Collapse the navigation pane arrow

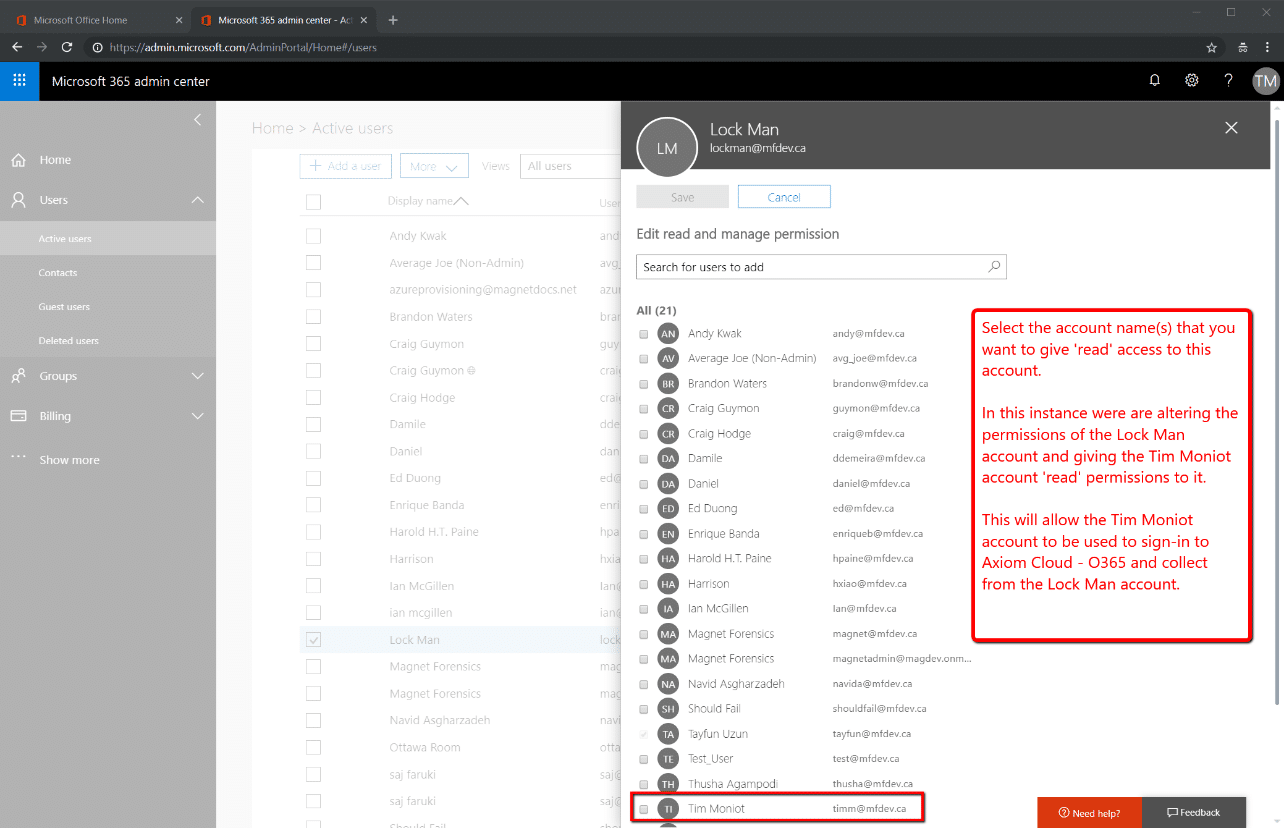197,120
